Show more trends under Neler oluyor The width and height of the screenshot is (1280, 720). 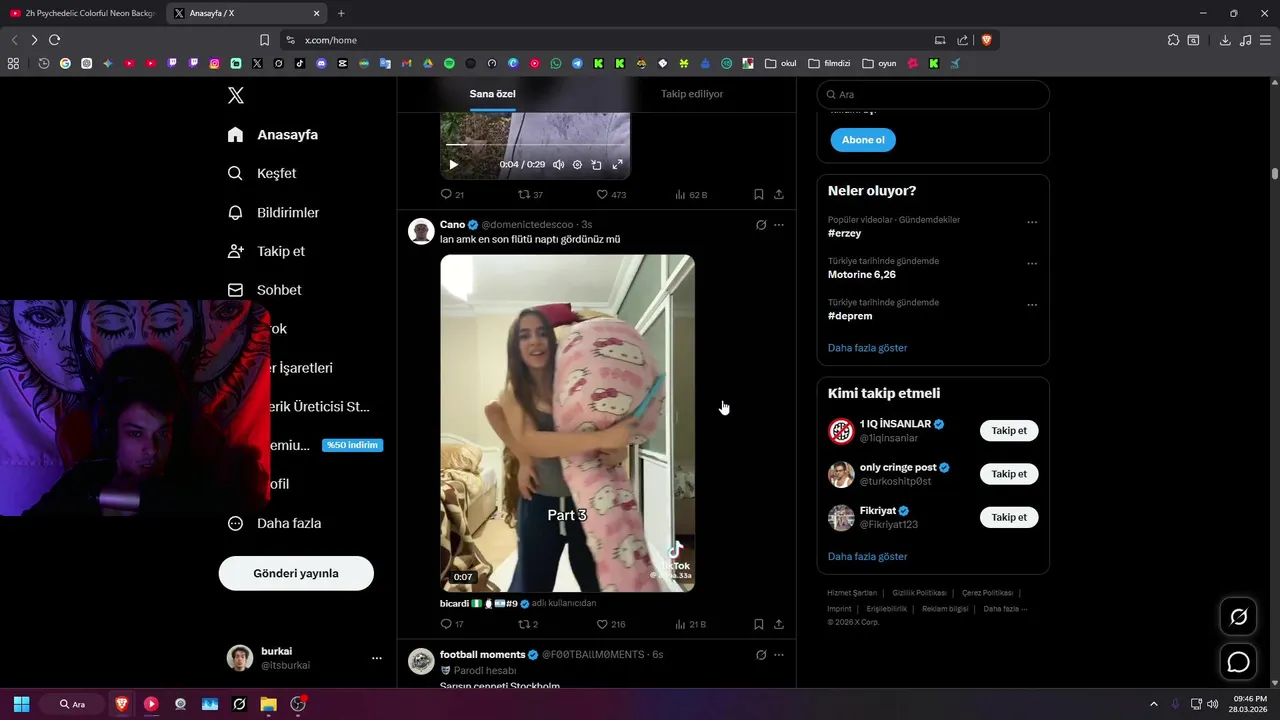pyautogui.click(x=868, y=348)
